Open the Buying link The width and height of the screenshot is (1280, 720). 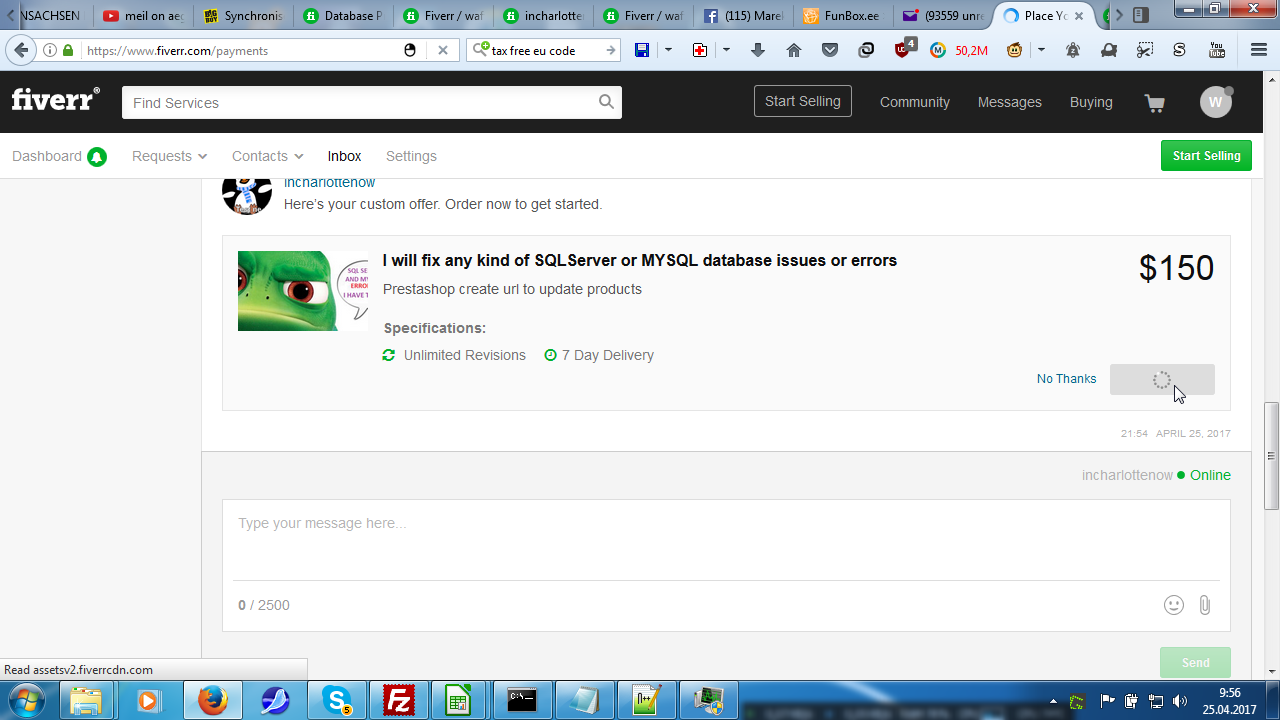tap(1091, 102)
